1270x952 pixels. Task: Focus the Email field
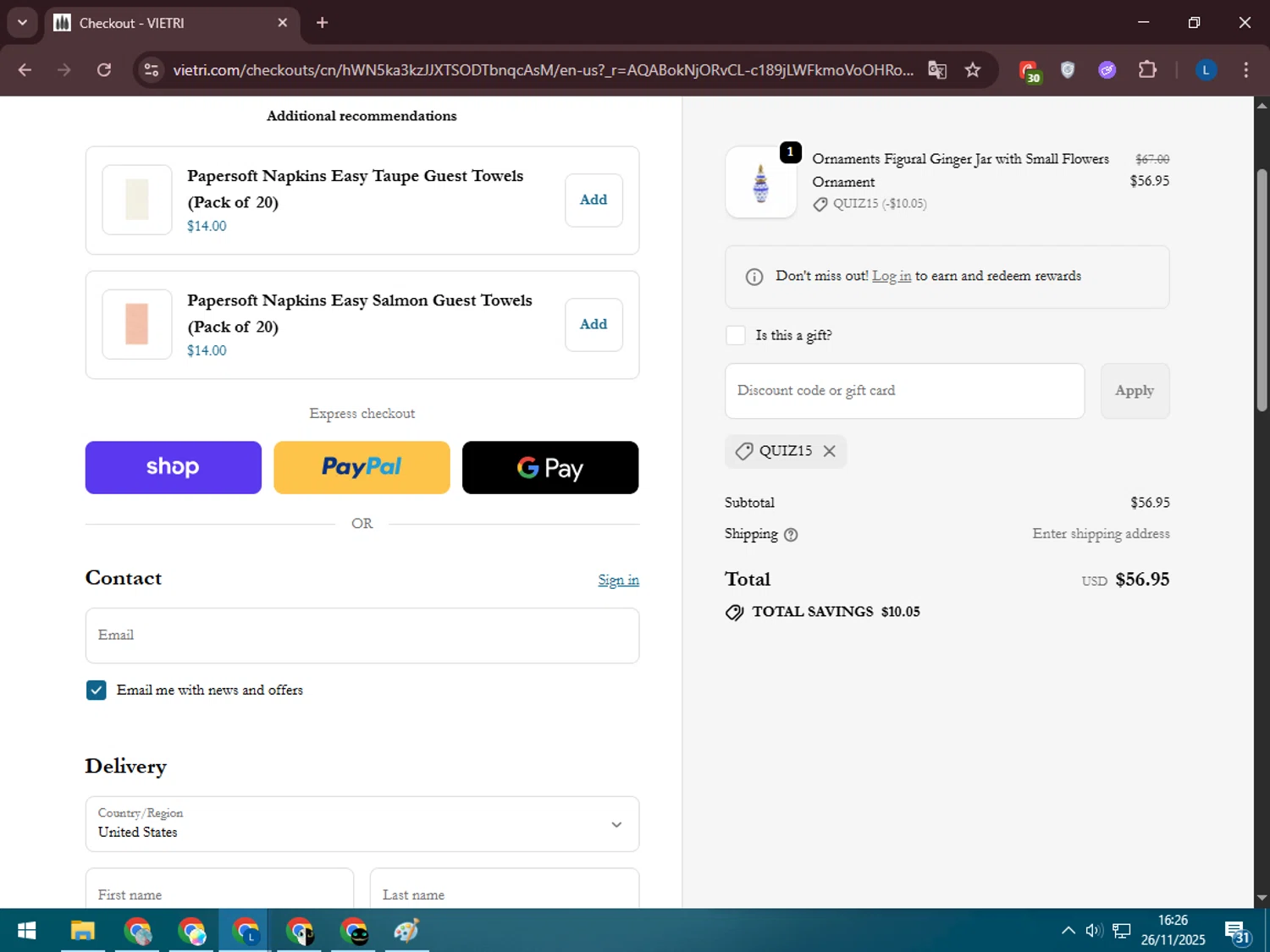[x=362, y=636]
